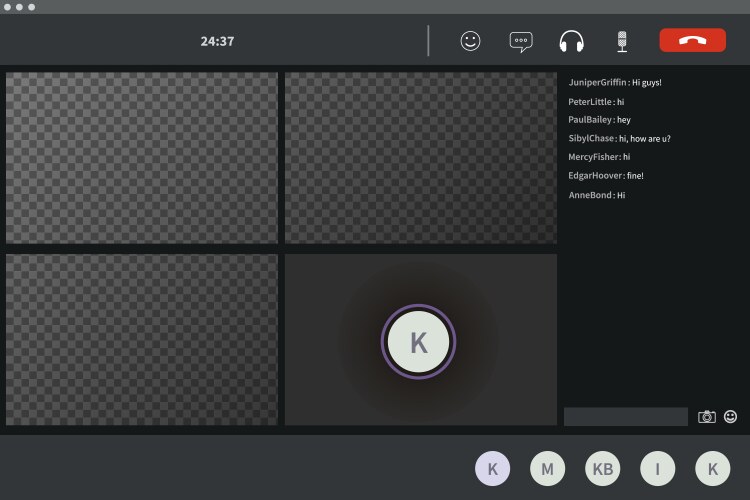
Task: Select the I participant avatar
Action: click(657, 468)
